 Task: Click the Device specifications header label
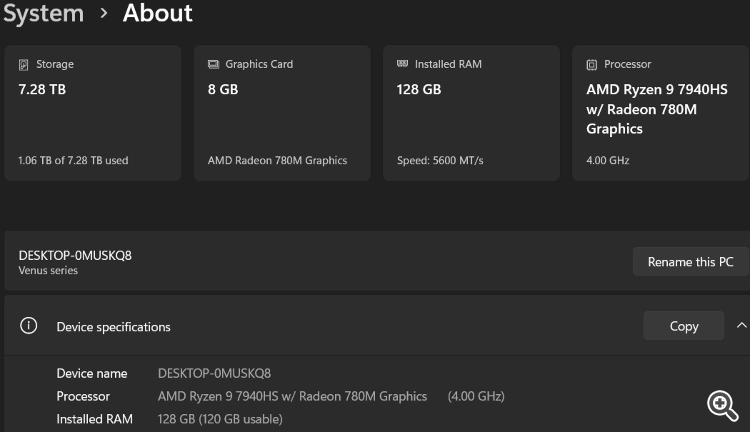point(113,327)
